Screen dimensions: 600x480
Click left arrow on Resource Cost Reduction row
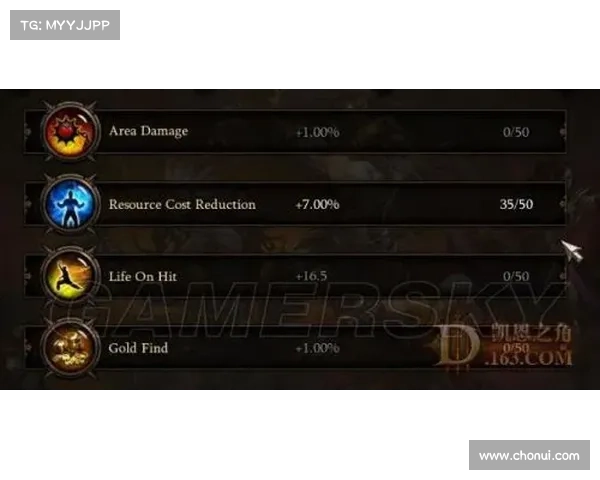[x=28, y=204]
